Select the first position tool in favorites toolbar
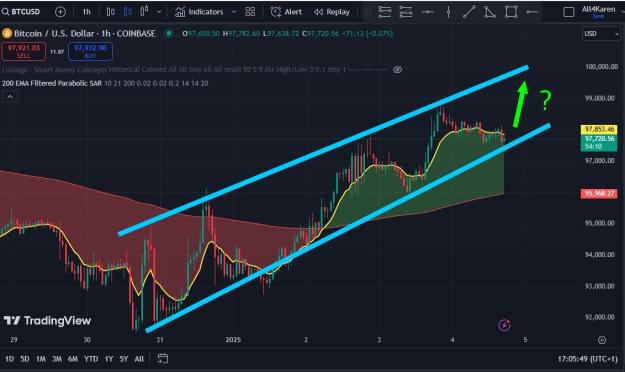This screenshot has height=372, width=625. (x=385, y=12)
